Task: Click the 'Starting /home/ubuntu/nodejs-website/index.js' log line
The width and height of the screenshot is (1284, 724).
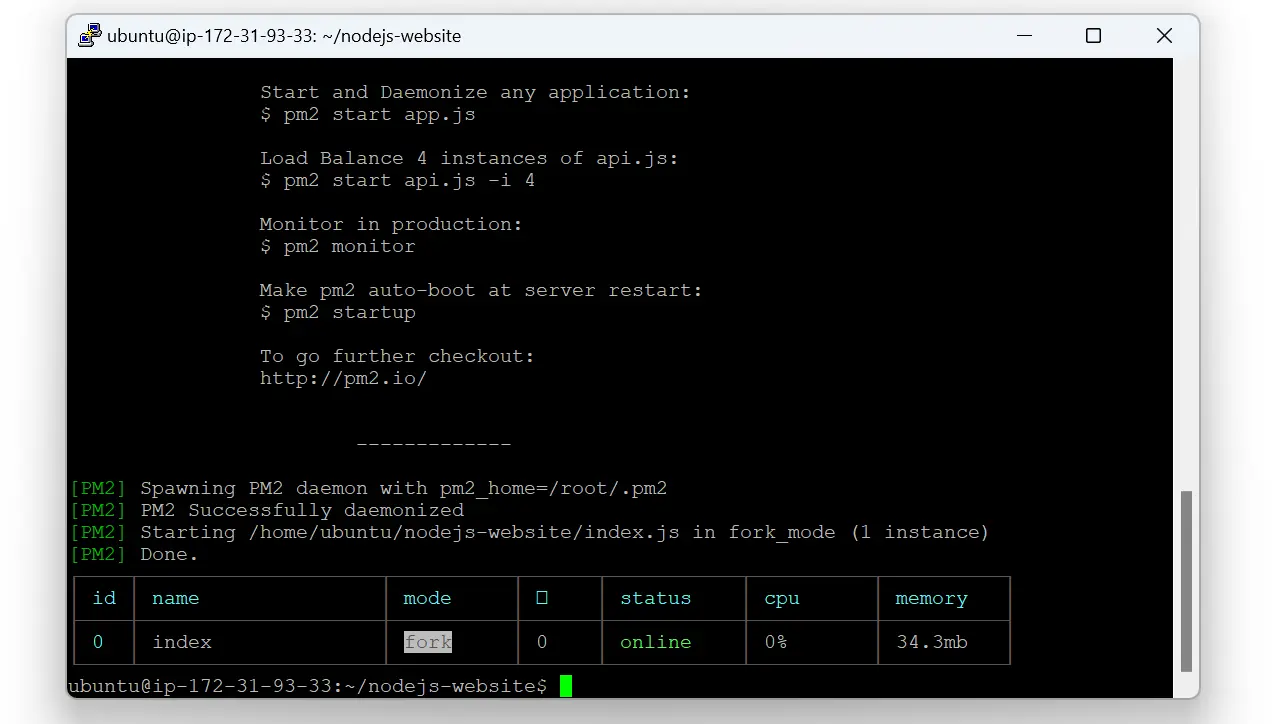Action: tap(529, 532)
